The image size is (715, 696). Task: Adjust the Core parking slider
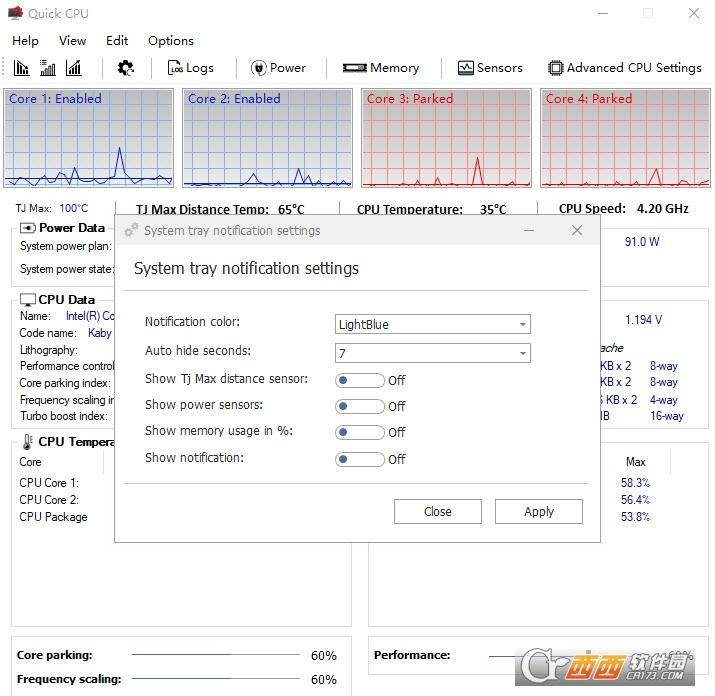216,654
